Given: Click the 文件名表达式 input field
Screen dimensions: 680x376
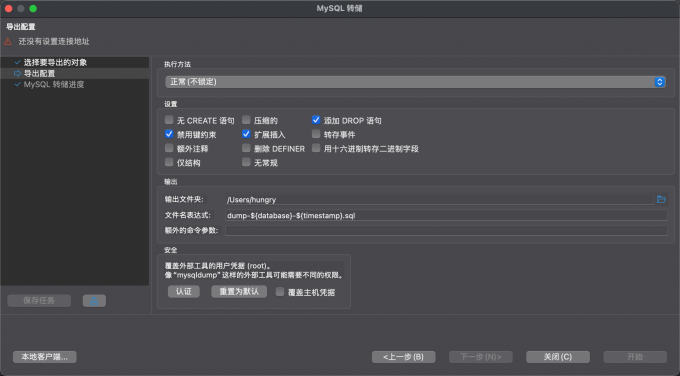Looking at the screenshot, I should coord(446,216).
